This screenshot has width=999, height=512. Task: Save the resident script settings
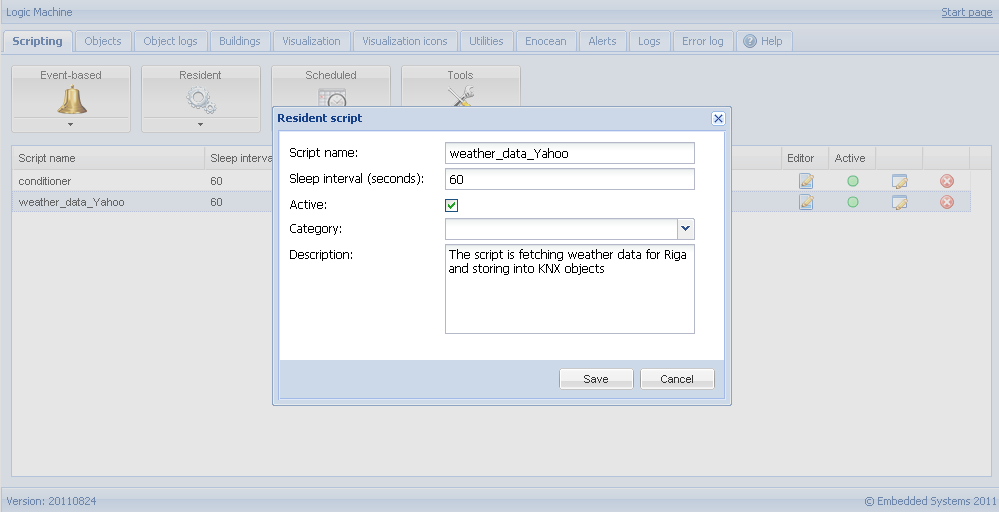[x=596, y=379]
